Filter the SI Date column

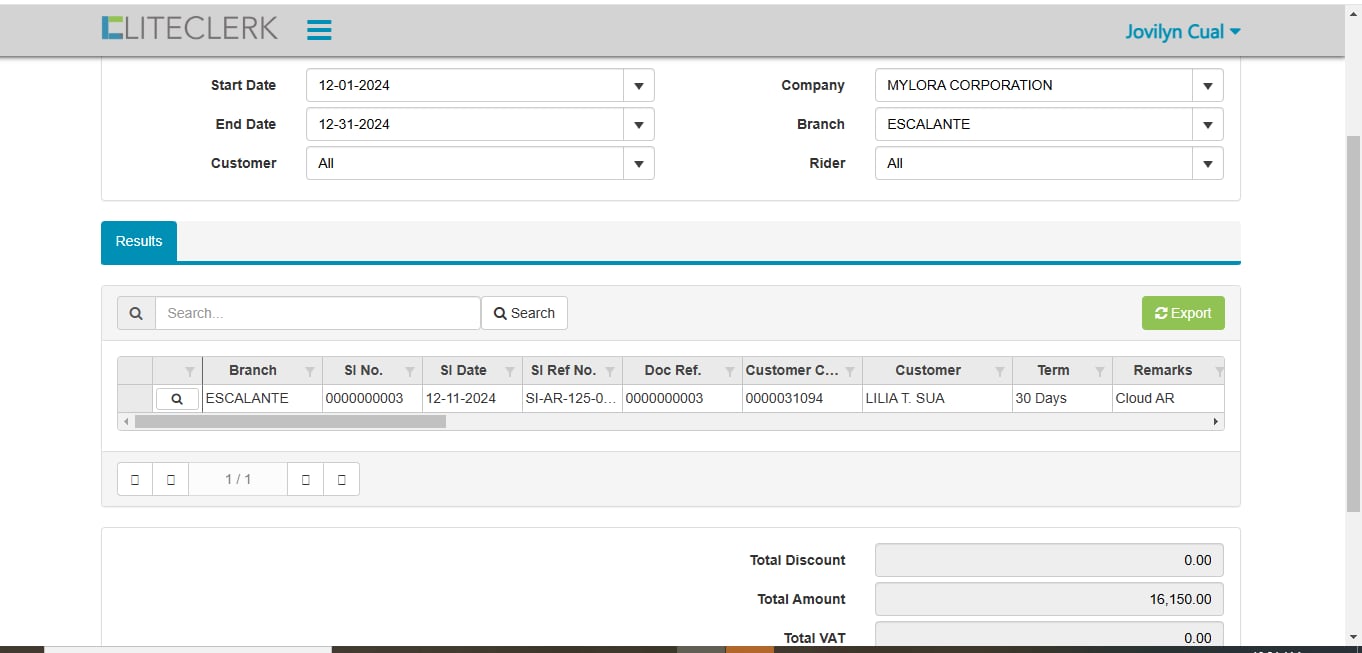tap(510, 371)
